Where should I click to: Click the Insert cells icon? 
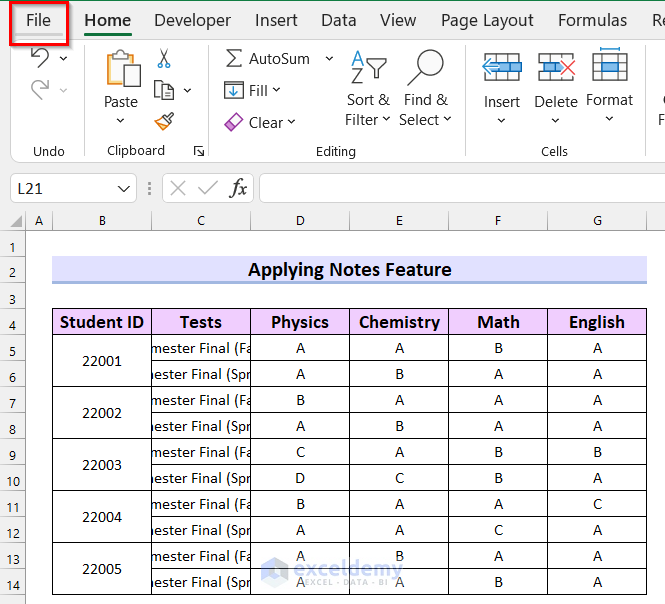tap(501, 68)
